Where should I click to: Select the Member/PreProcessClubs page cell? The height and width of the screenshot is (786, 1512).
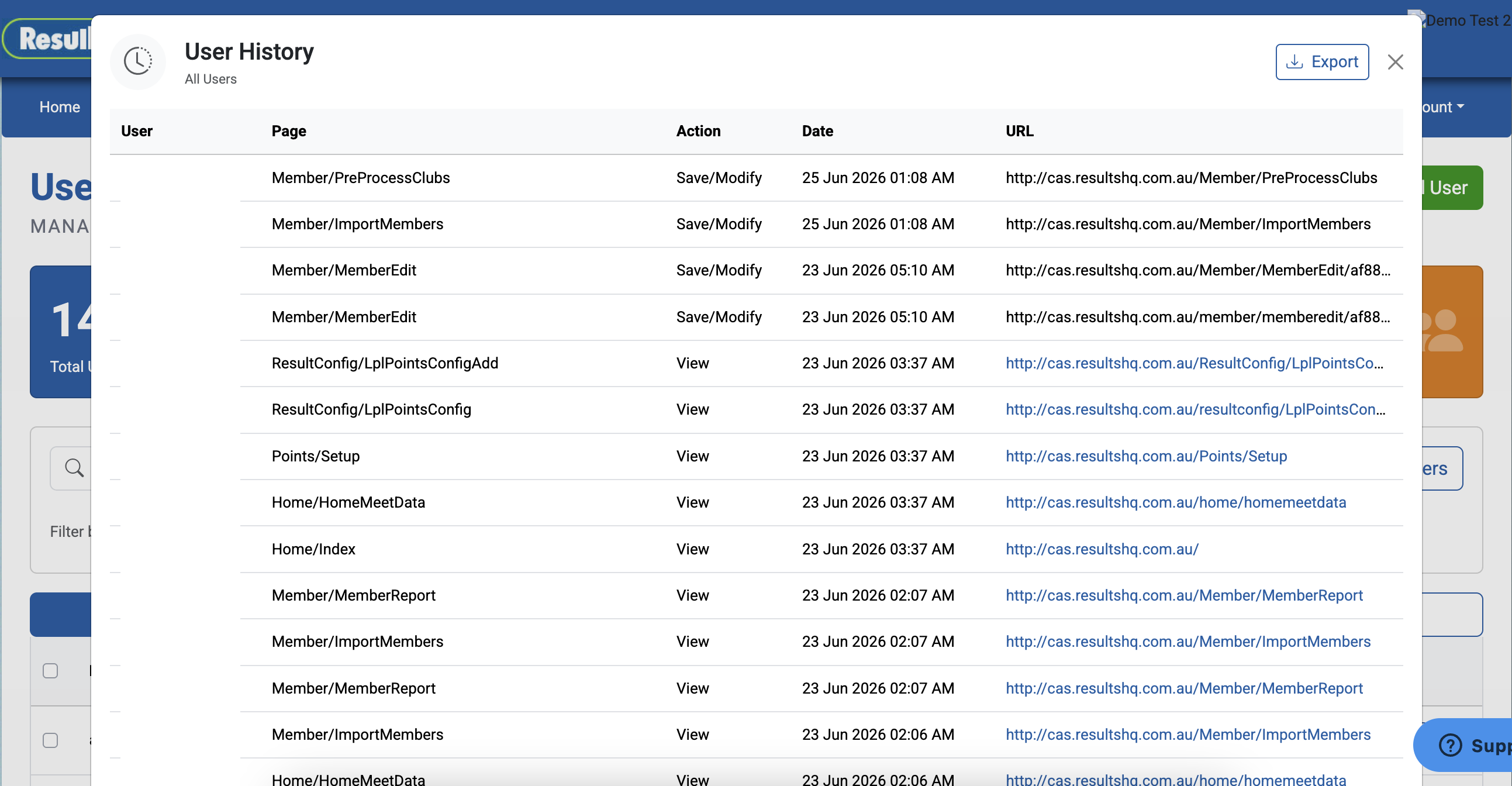coord(360,177)
